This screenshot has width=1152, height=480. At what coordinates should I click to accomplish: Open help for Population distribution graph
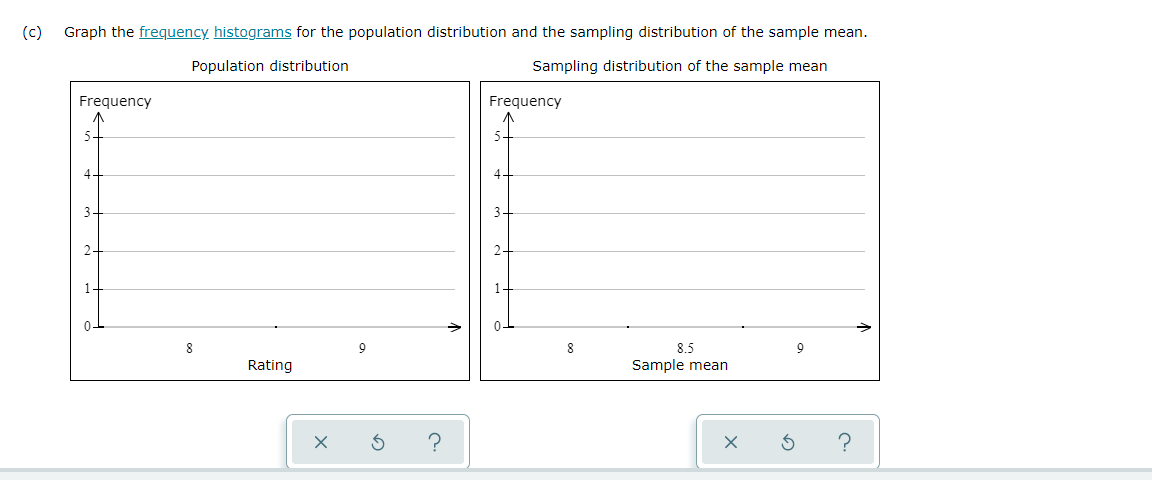[x=434, y=443]
